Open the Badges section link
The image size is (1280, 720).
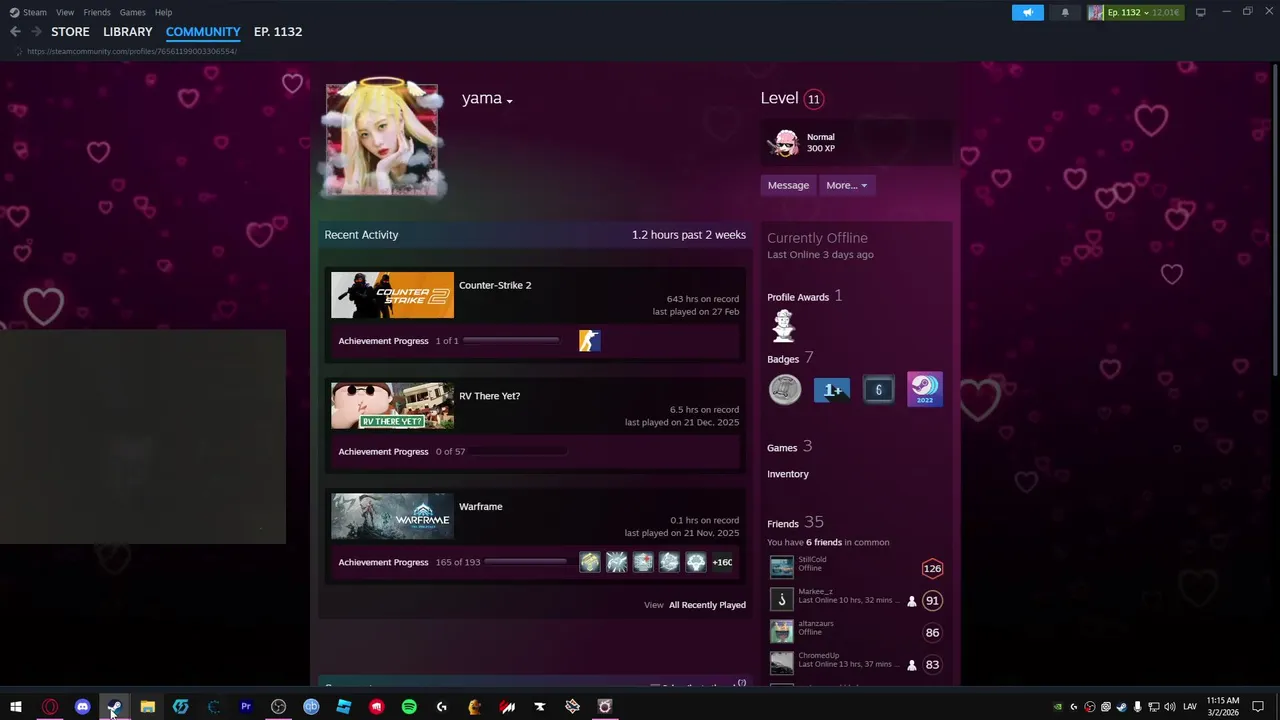point(783,359)
